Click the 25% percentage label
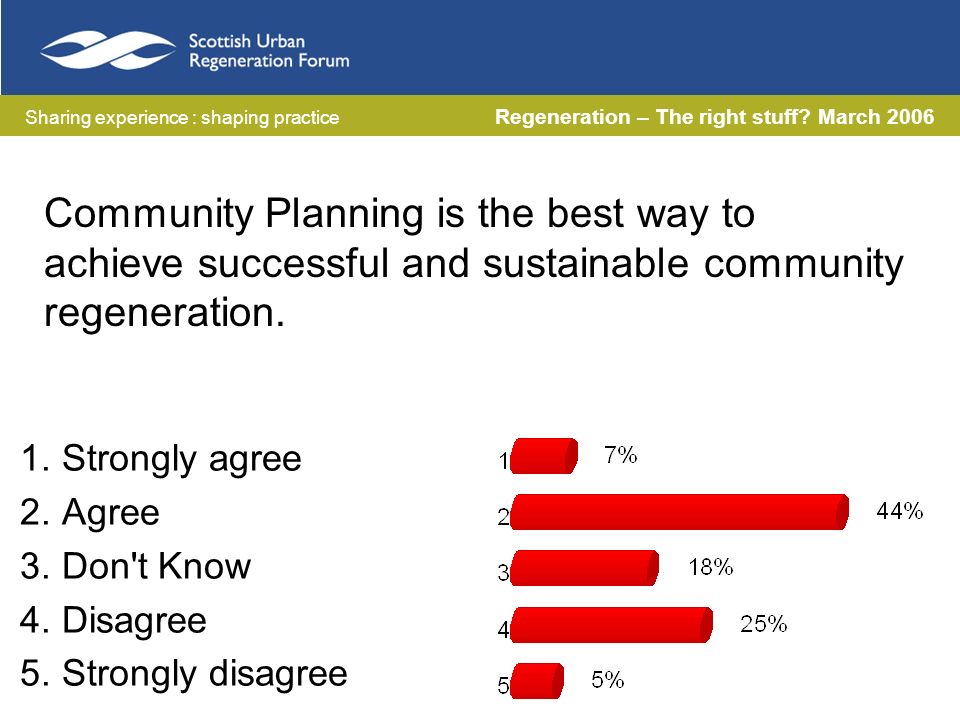The height and width of the screenshot is (720, 960). (x=763, y=624)
